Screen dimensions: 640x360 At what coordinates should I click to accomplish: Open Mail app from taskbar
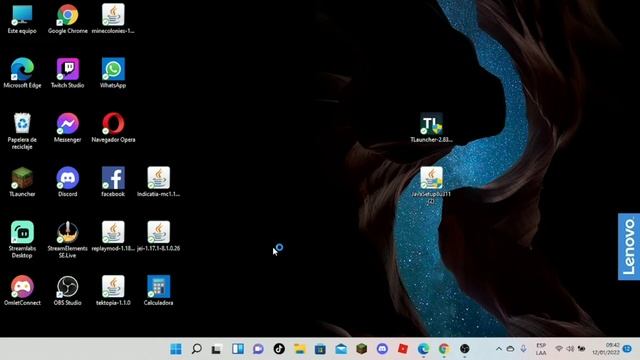tap(341, 349)
